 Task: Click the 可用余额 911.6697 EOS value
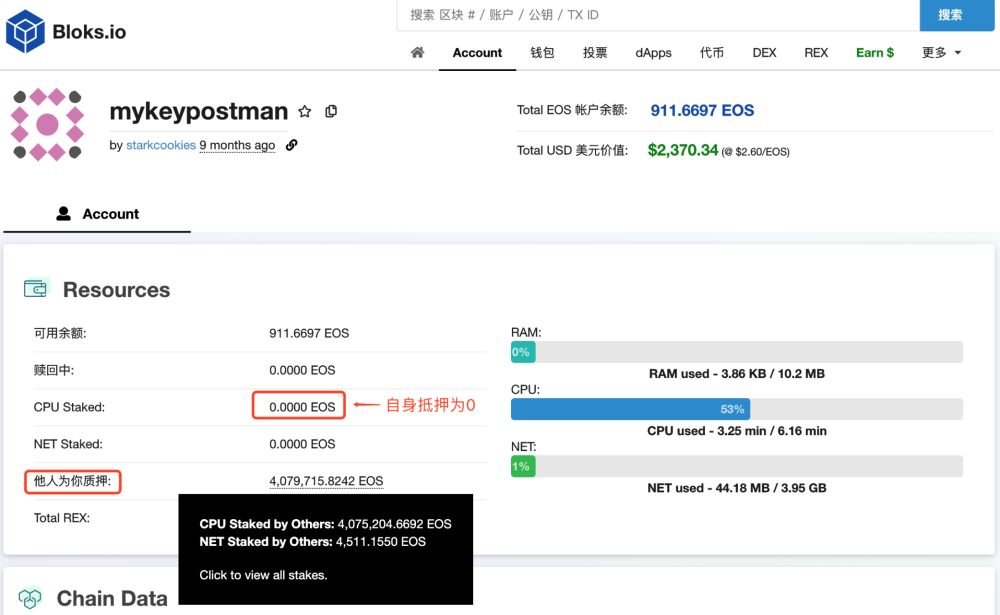point(309,333)
